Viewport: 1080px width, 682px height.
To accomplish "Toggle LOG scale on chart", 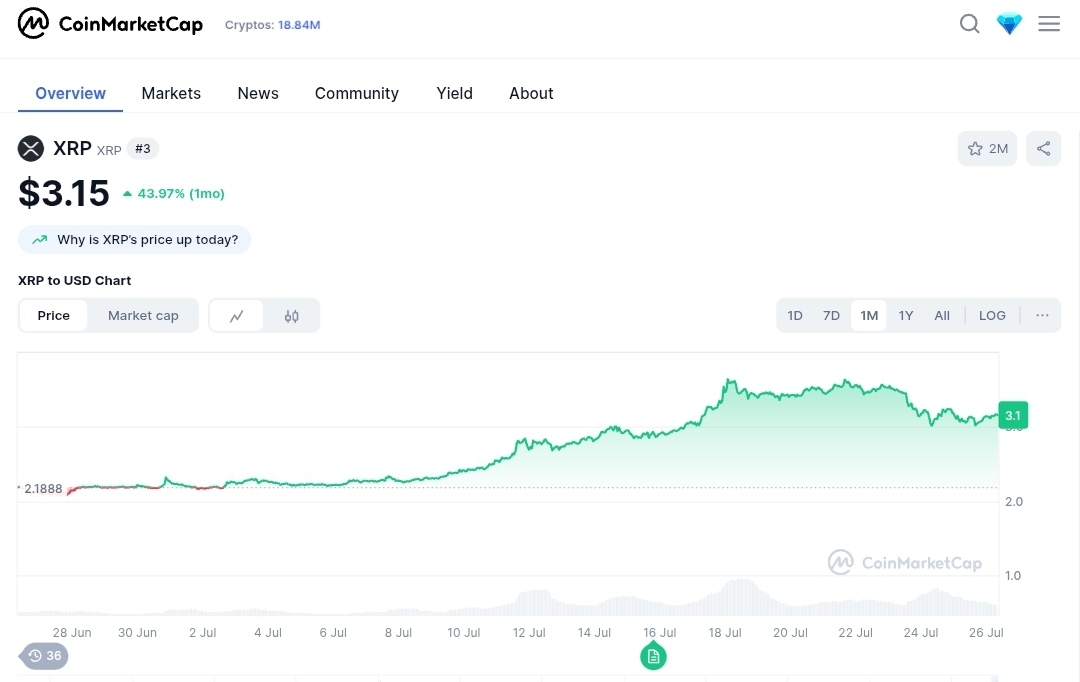I will [992, 316].
